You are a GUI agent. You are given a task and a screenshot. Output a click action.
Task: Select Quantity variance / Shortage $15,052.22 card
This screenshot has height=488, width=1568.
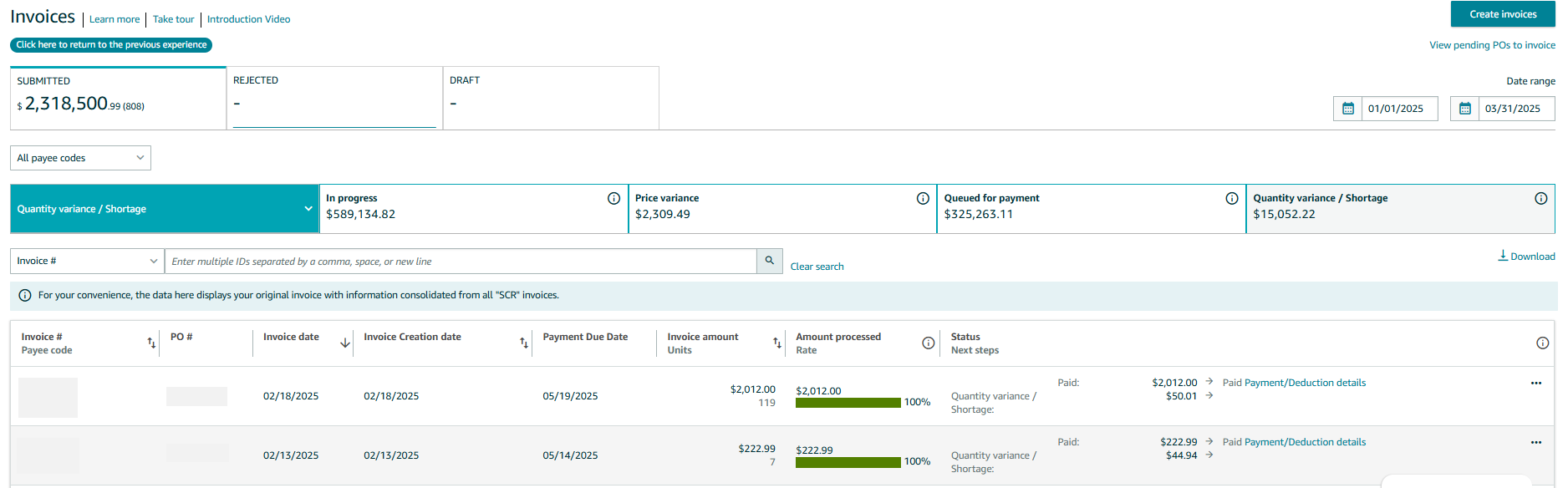coord(1401,209)
